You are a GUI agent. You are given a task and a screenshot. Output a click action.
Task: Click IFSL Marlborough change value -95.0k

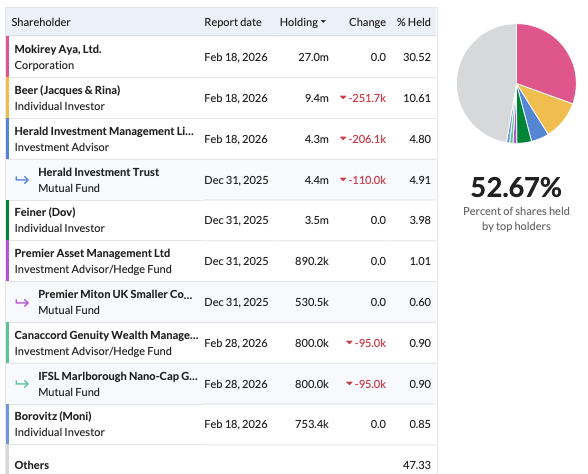[366, 384]
